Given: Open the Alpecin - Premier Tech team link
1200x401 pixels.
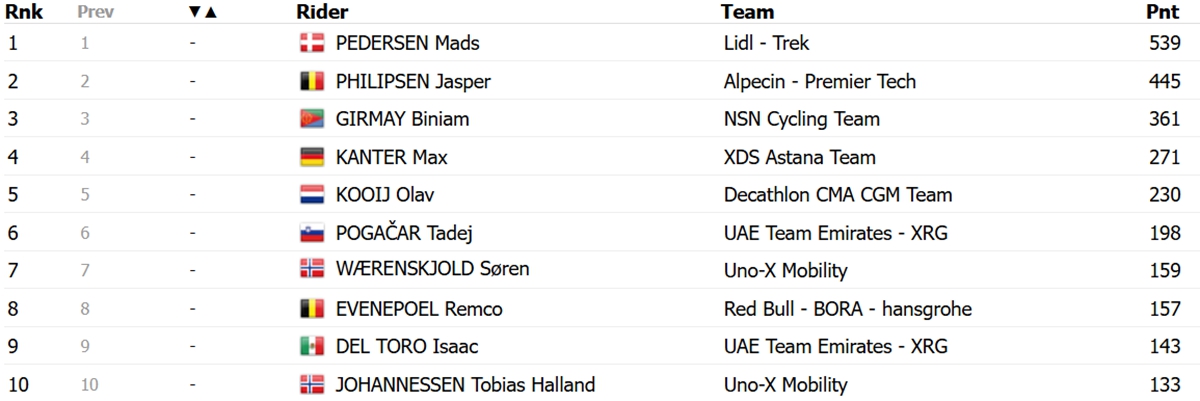Looking at the screenshot, I should pyautogui.click(x=819, y=81).
